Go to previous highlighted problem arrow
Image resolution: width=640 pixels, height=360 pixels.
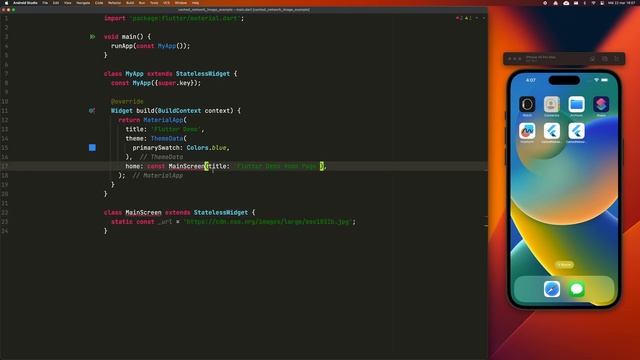(477, 18)
